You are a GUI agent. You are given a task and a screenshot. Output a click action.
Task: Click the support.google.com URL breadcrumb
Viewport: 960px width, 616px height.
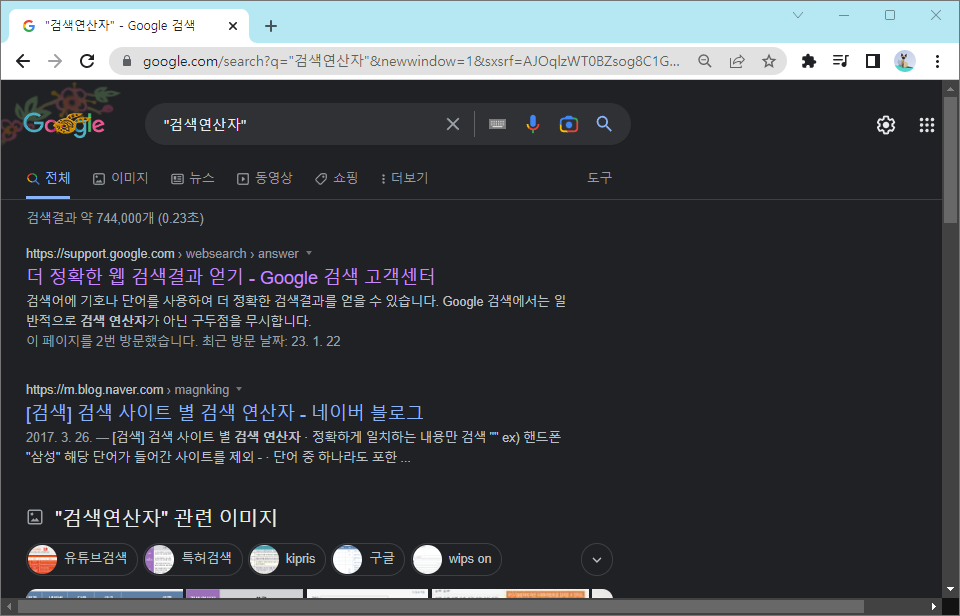pos(162,254)
